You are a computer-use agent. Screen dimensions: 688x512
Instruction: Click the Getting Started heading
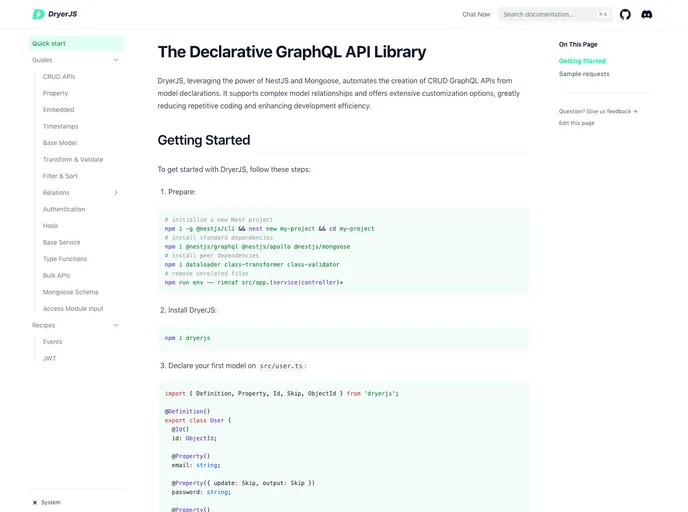[x=204, y=140]
